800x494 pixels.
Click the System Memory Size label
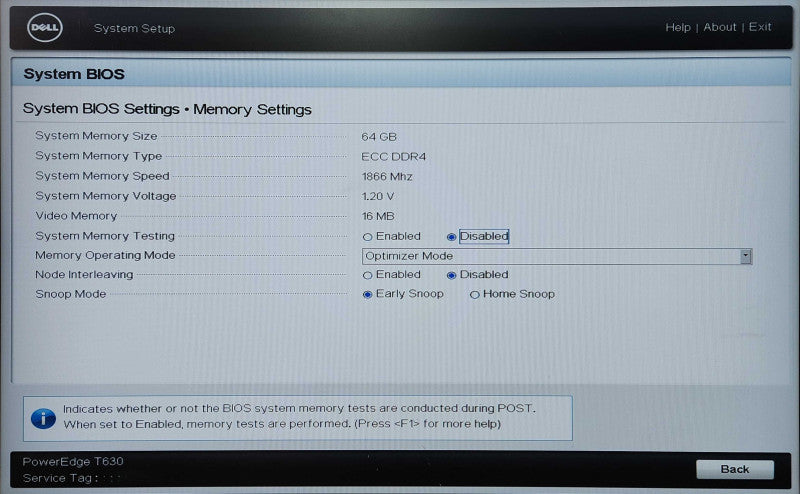[x=96, y=136]
